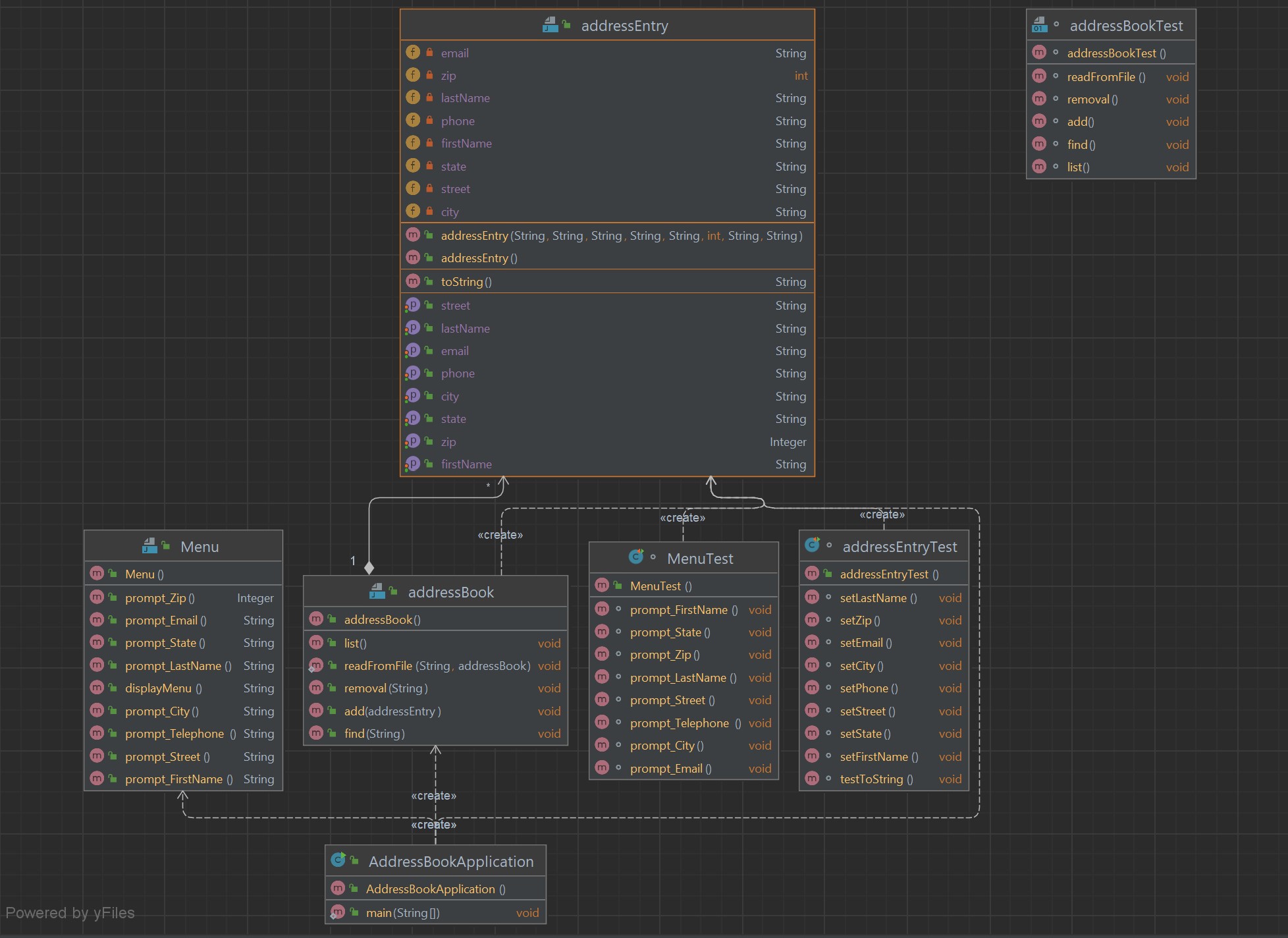Select the lastName property row in addressEntry

click(607, 328)
